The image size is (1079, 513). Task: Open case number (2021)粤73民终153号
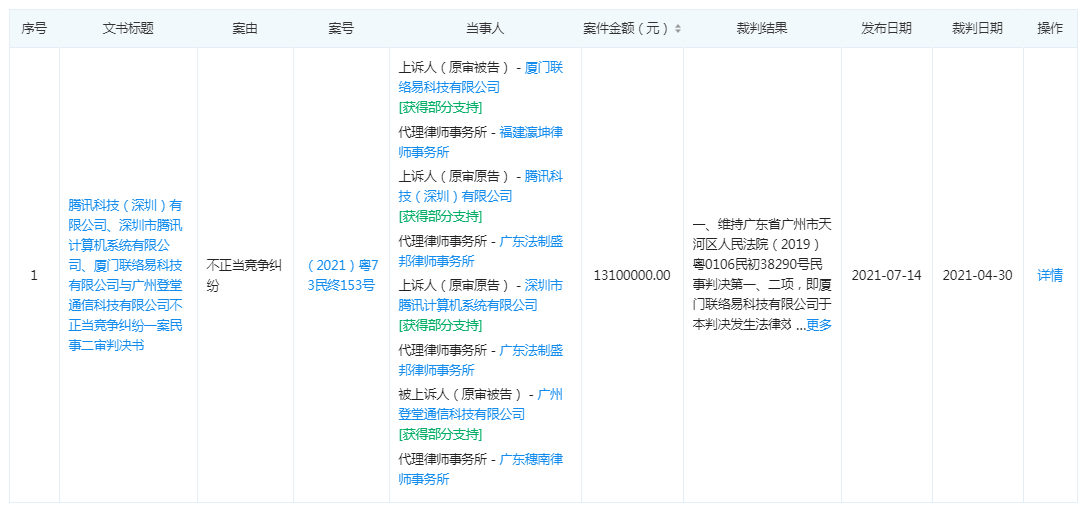pyautogui.click(x=341, y=275)
